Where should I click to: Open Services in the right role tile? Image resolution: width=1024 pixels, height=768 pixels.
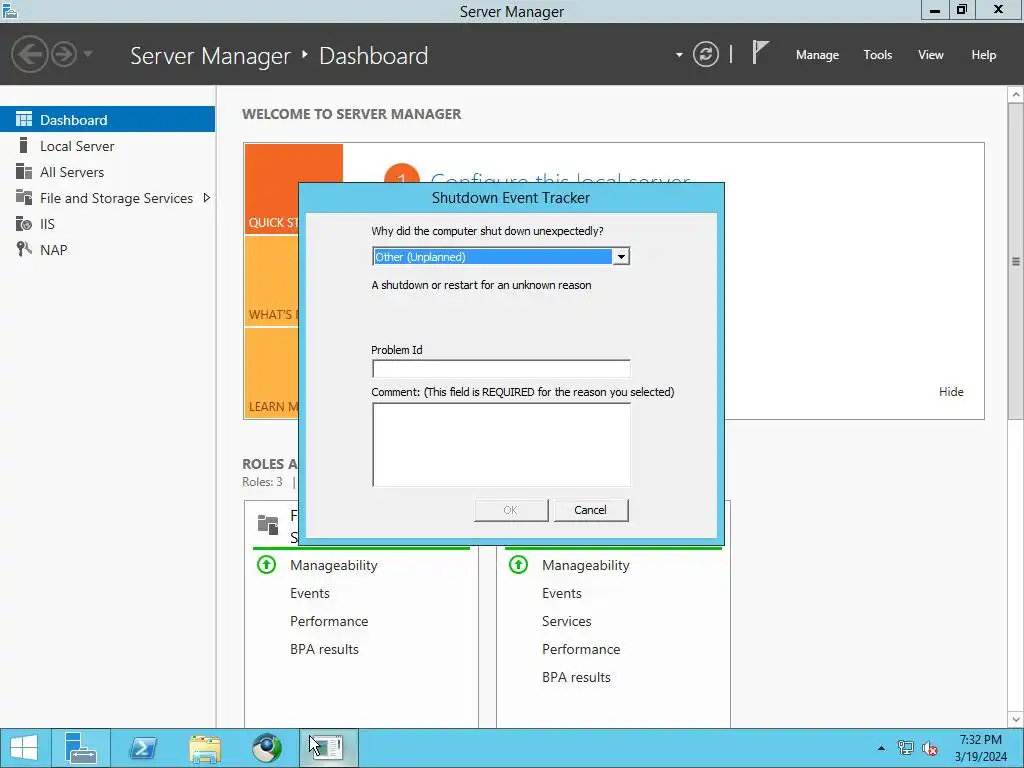coord(567,621)
